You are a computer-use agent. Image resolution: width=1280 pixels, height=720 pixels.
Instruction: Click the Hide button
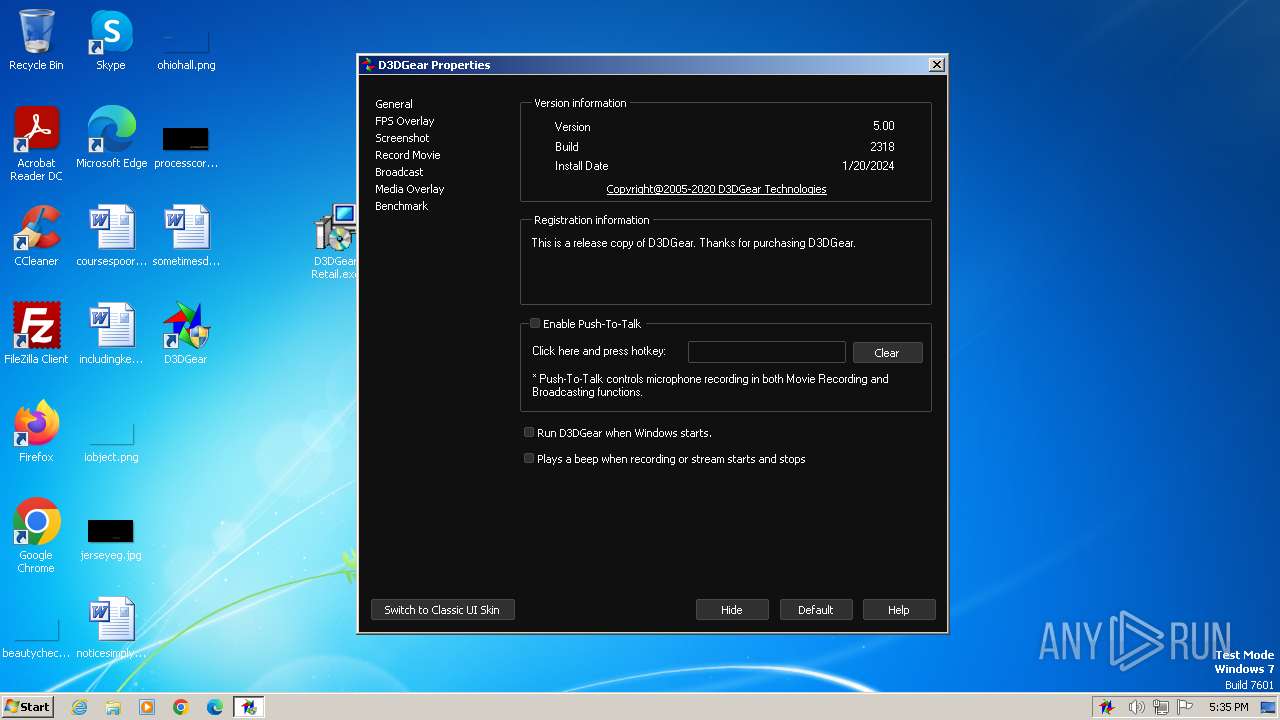pyautogui.click(x=732, y=610)
